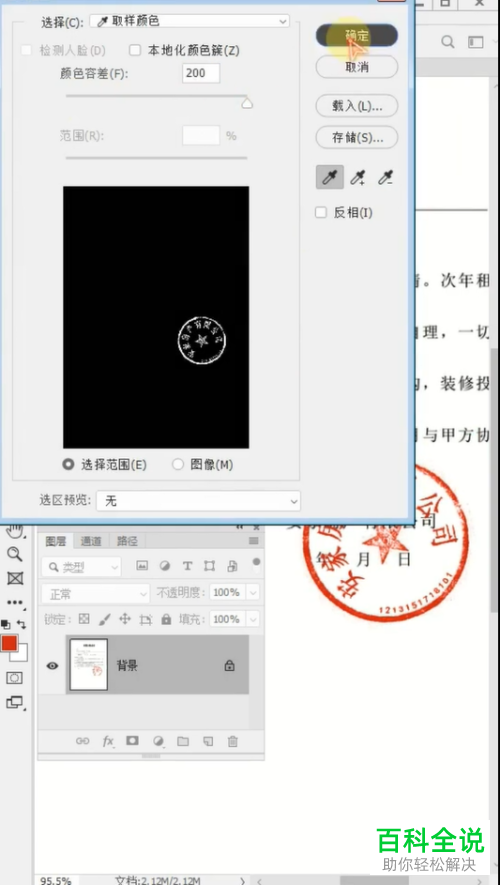Click the white background color swatch
Image resolution: width=500 pixels, height=885 pixels.
[22, 655]
